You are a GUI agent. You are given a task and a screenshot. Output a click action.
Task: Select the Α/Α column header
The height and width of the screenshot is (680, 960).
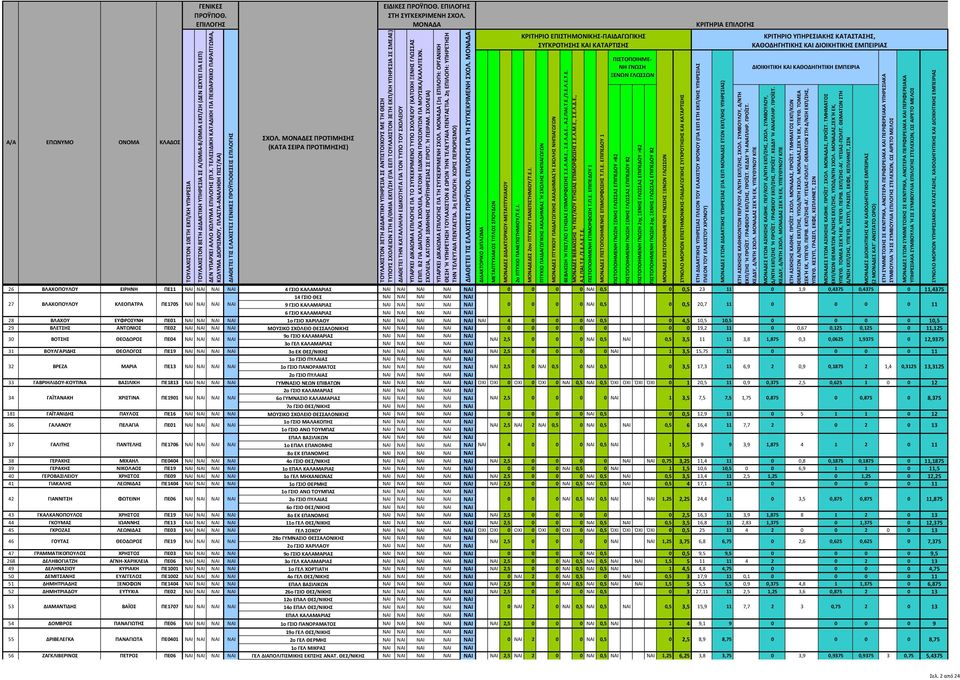(10, 141)
